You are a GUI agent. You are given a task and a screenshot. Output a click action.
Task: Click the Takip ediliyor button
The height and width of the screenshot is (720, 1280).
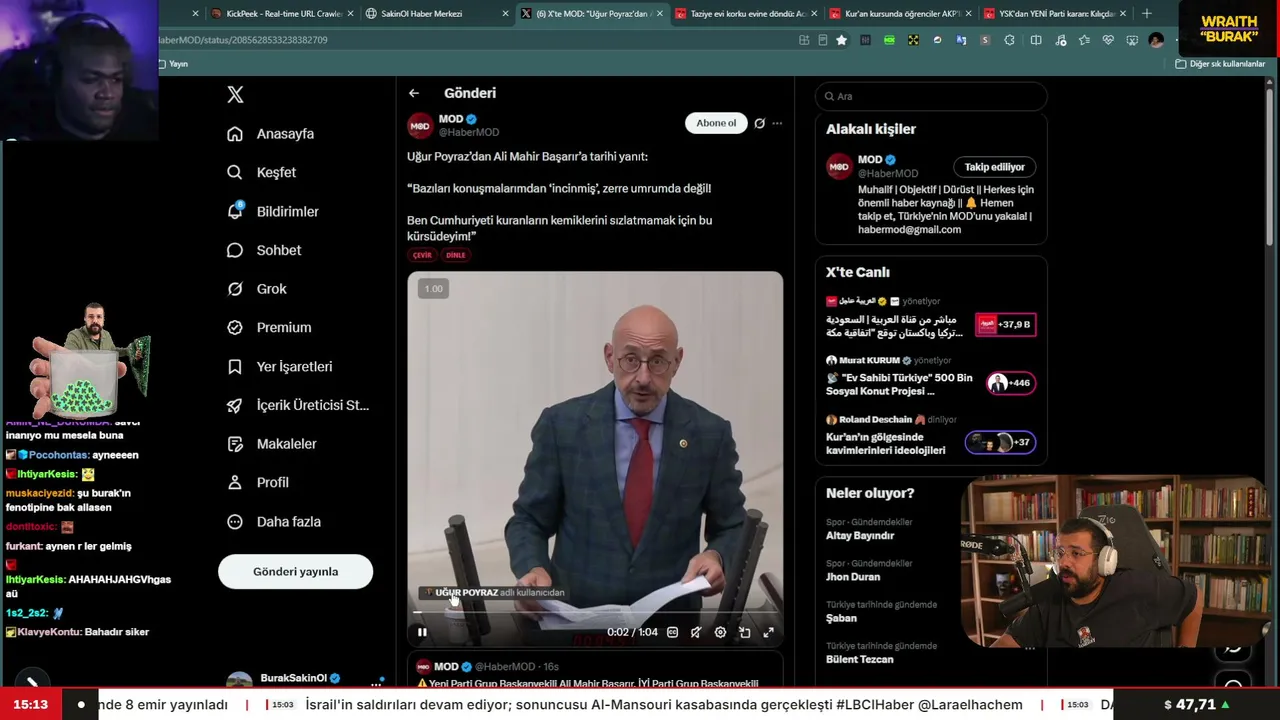(x=994, y=167)
